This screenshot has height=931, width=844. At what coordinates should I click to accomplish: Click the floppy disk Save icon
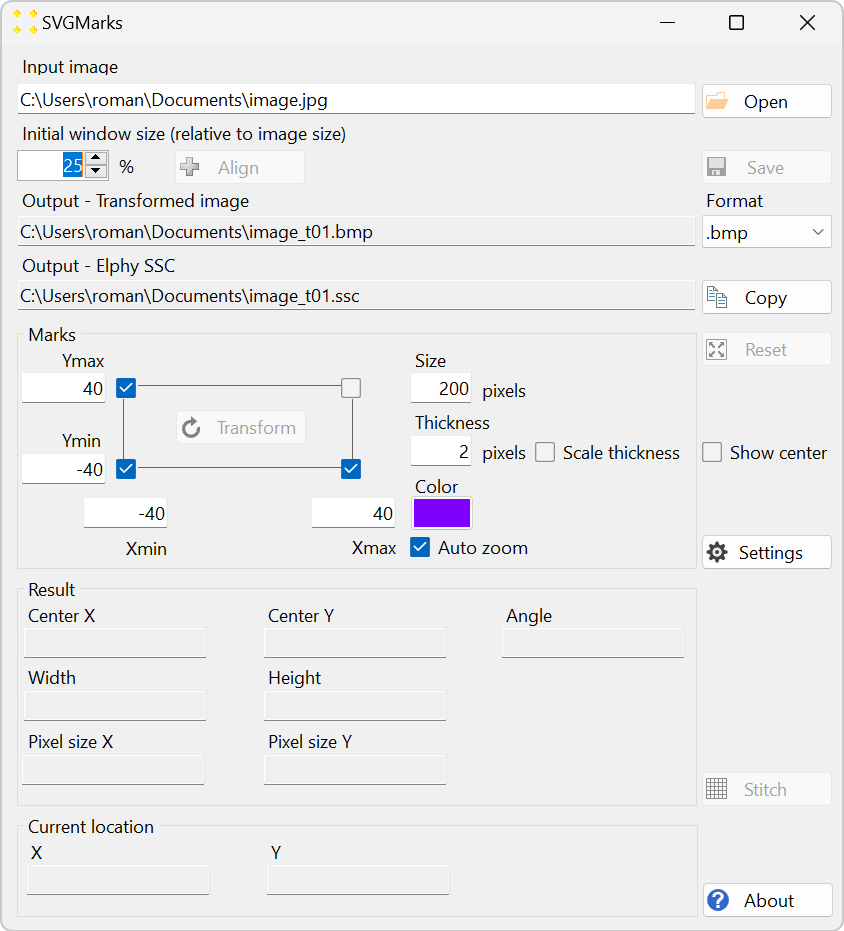pyautogui.click(x=716, y=167)
